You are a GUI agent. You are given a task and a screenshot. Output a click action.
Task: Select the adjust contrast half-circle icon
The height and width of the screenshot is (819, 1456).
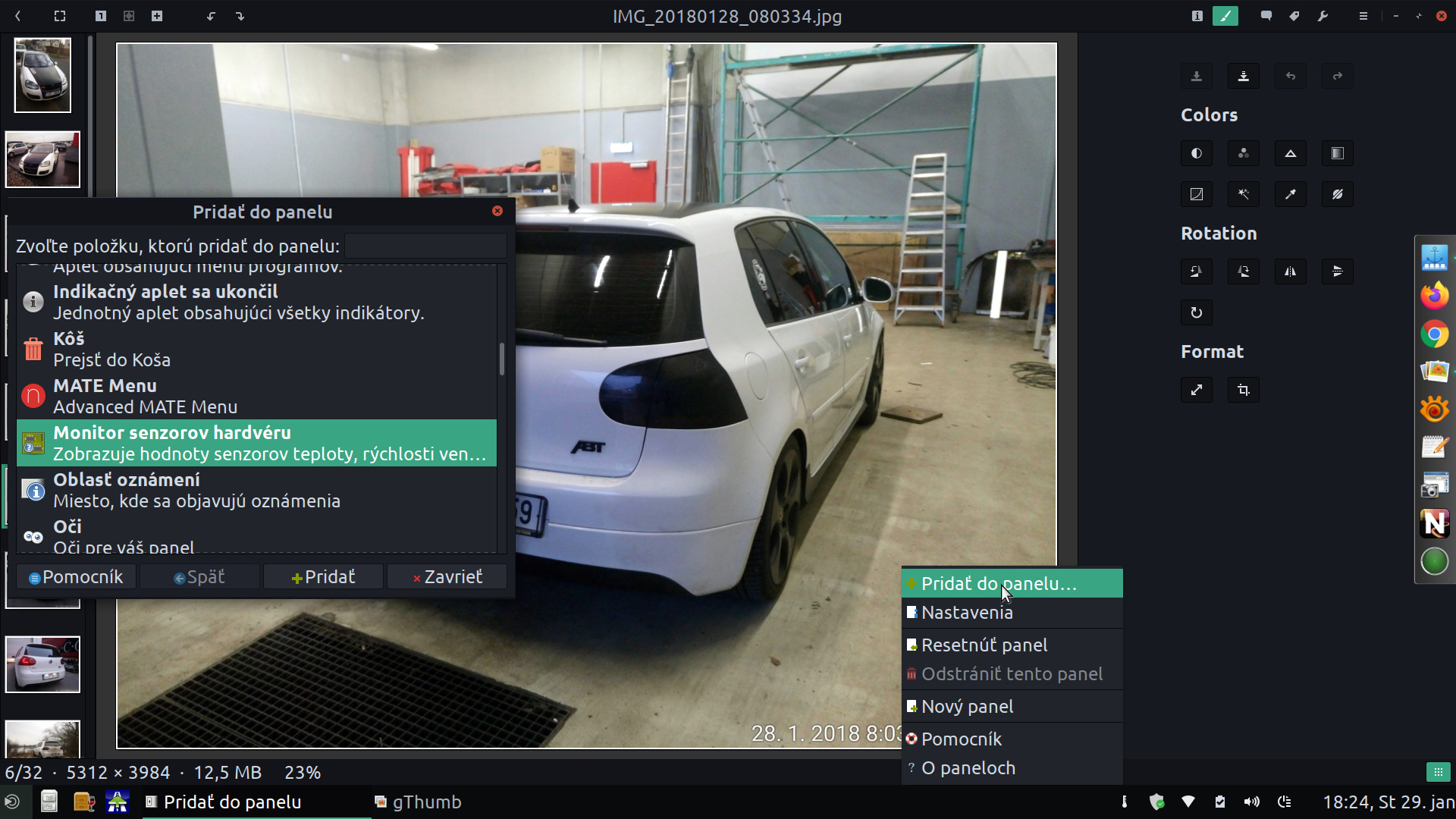coord(1196,153)
